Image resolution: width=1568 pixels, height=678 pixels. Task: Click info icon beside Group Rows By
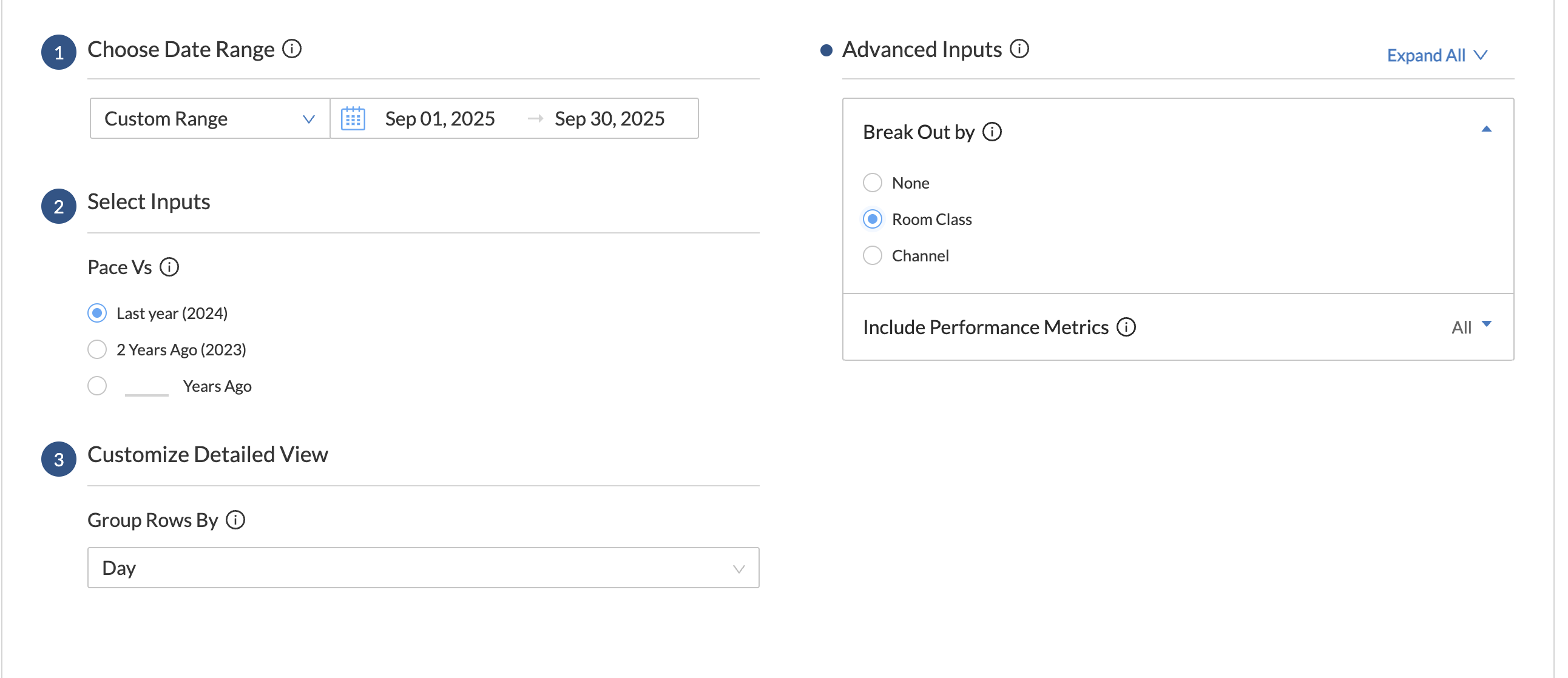pos(235,520)
